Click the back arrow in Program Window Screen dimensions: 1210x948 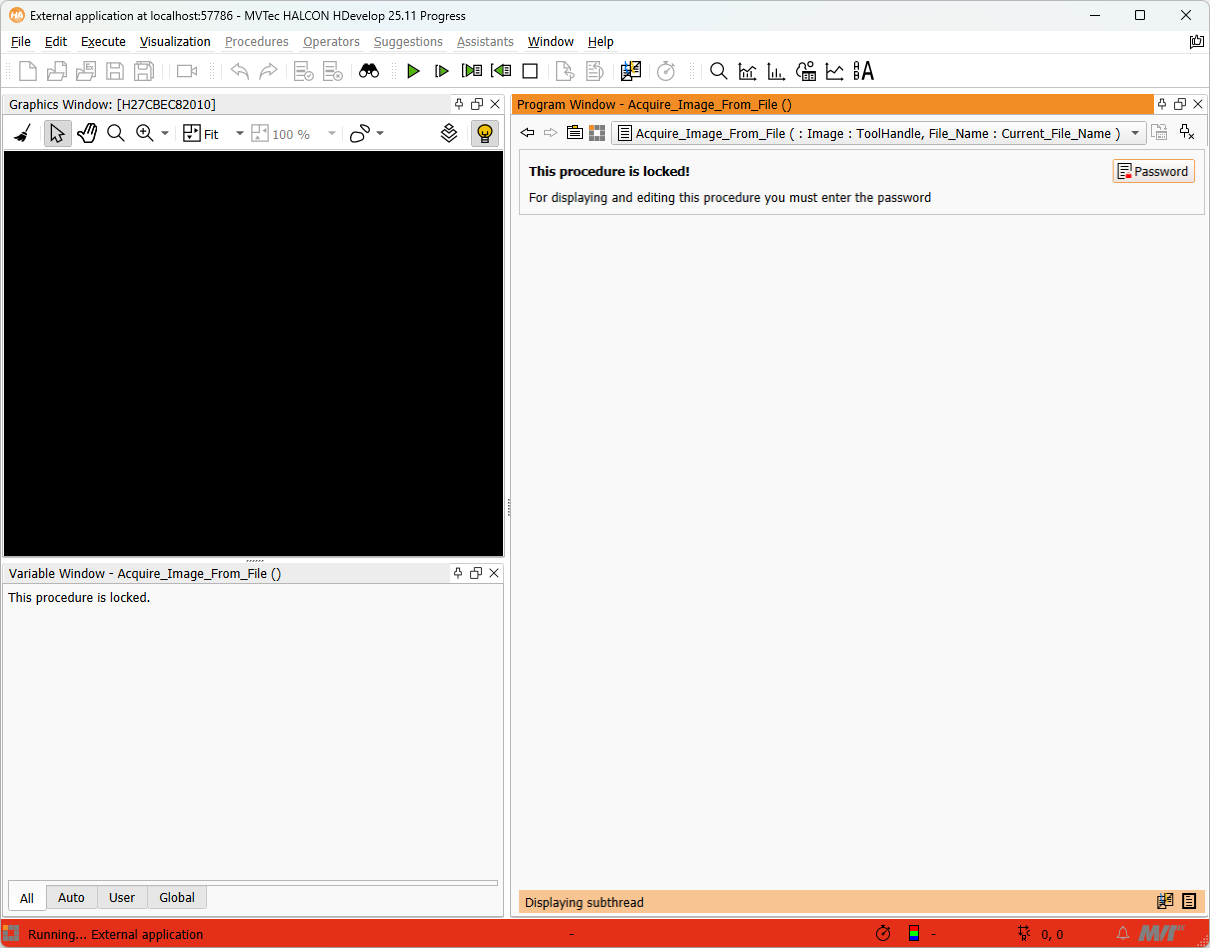click(x=528, y=133)
